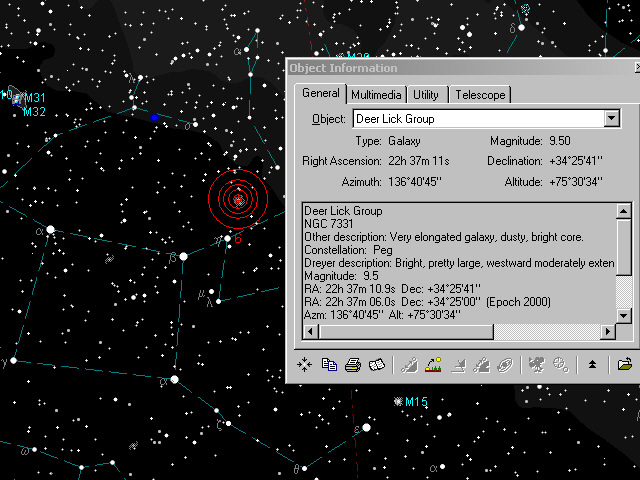This screenshot has width=640, height=480.
Task: Click the Magnitude value 9.50
Action: pyautogui.click(x=560, y=141)
